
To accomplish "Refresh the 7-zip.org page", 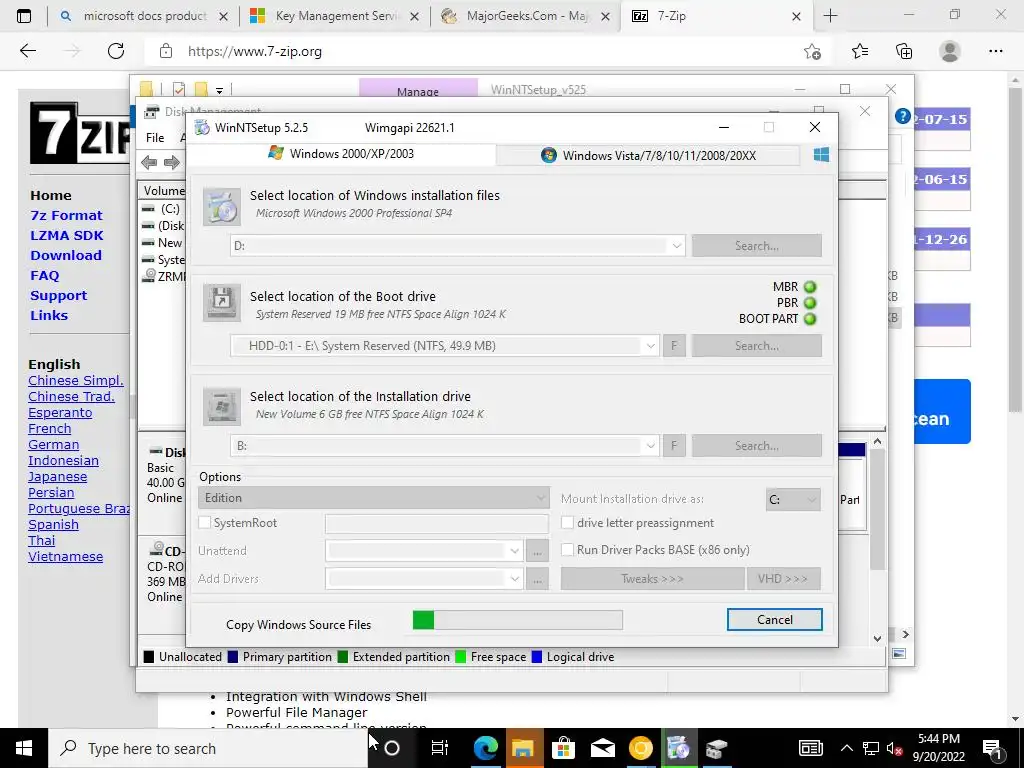I will pyautogui.click(x=116, y=51).
